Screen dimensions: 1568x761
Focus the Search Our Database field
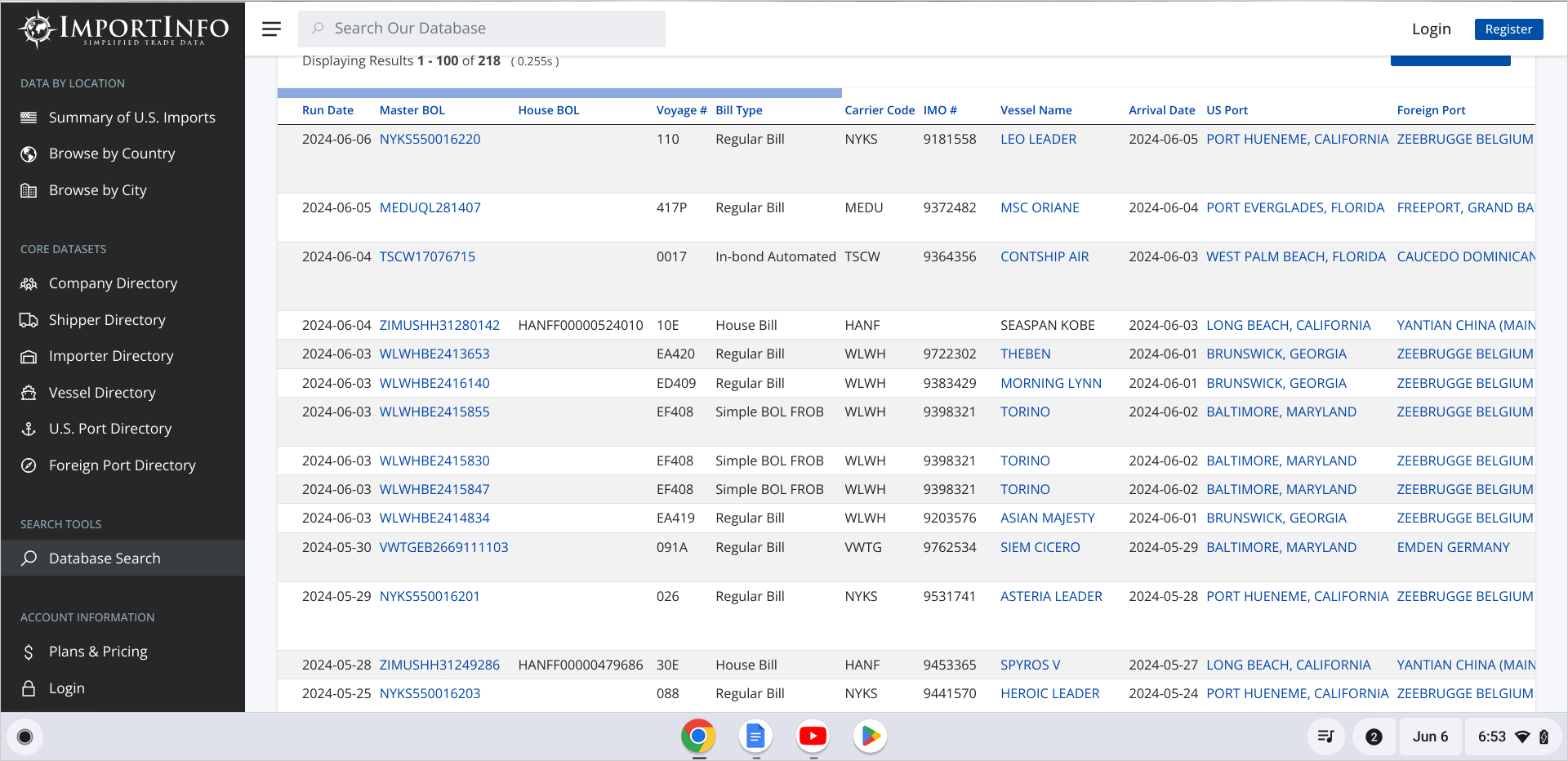tap(482, 29)
